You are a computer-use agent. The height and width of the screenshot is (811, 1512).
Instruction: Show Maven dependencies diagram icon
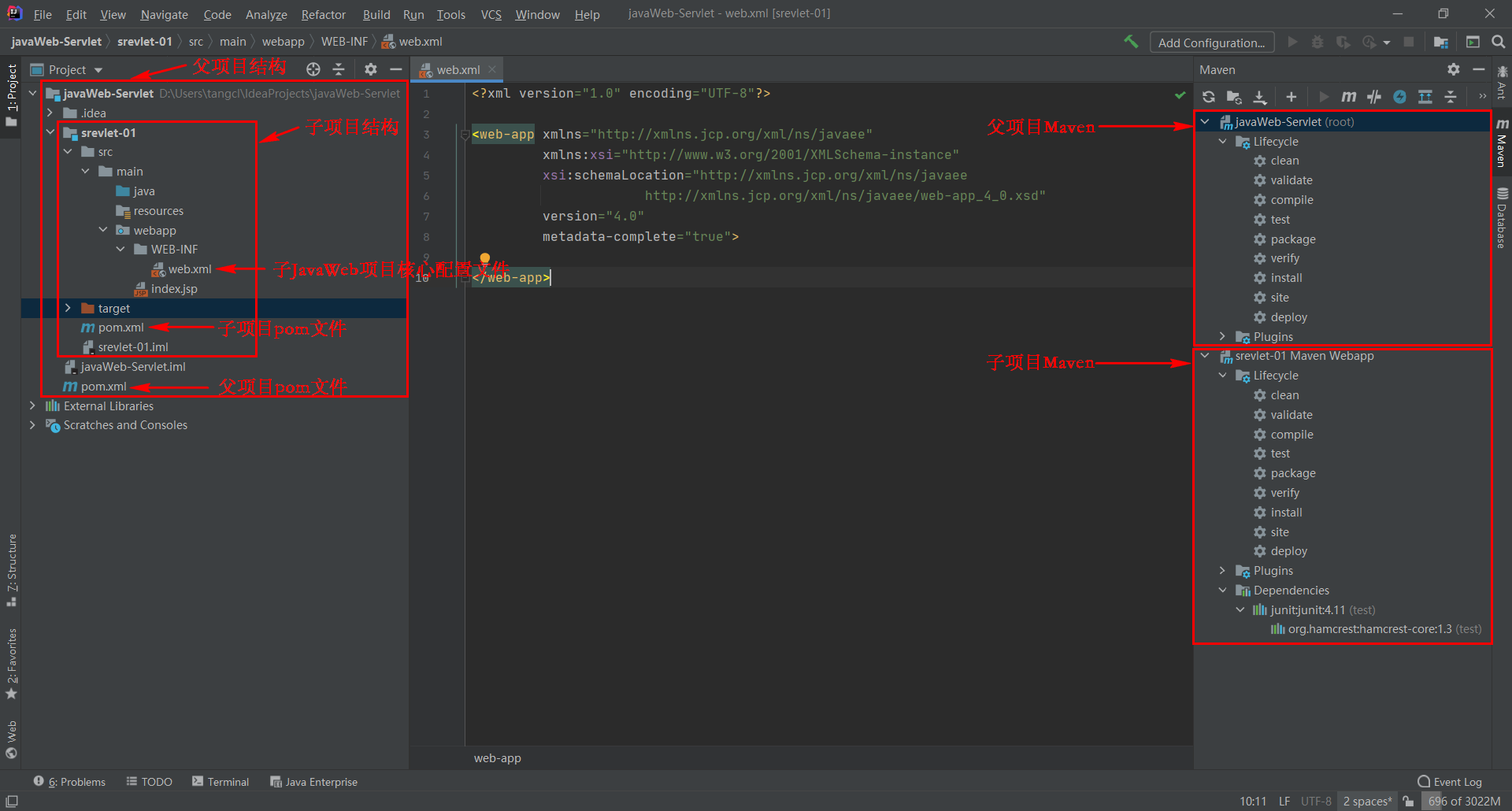(x=1425, y=97)
